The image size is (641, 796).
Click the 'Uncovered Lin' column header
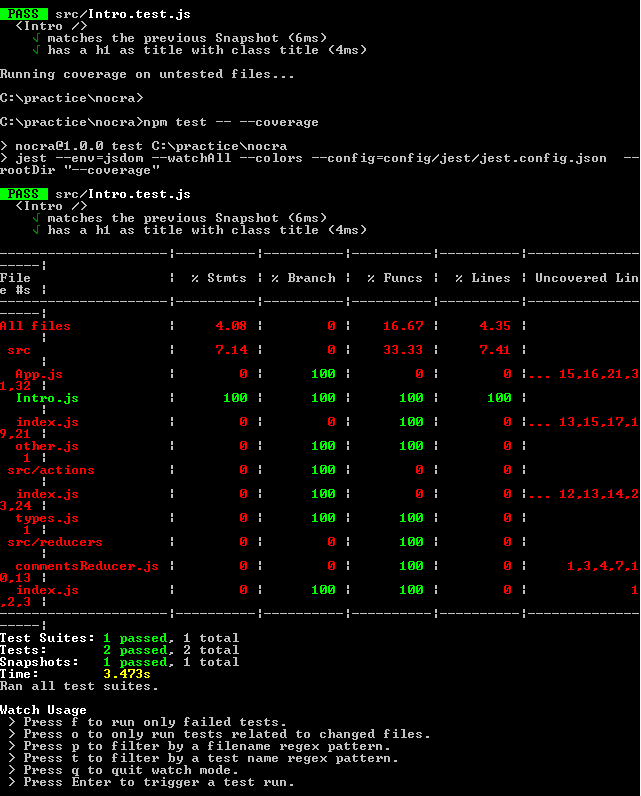(x=587, y=278)
